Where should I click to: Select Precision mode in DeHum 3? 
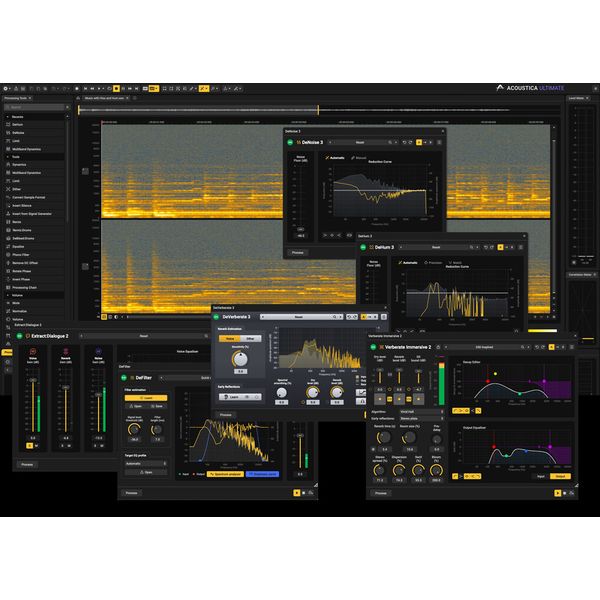pos(433,262)
